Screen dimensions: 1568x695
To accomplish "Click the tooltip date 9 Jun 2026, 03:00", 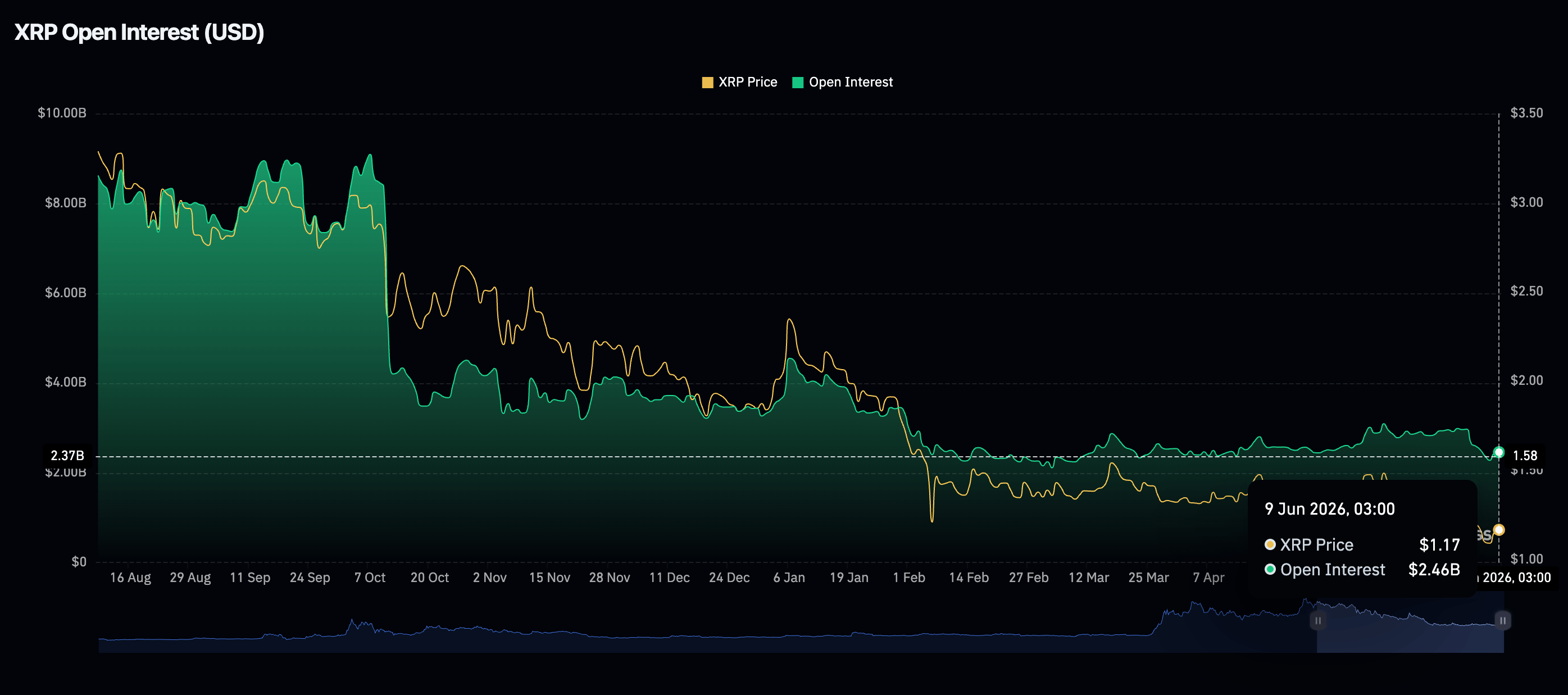I will 1329,509.
